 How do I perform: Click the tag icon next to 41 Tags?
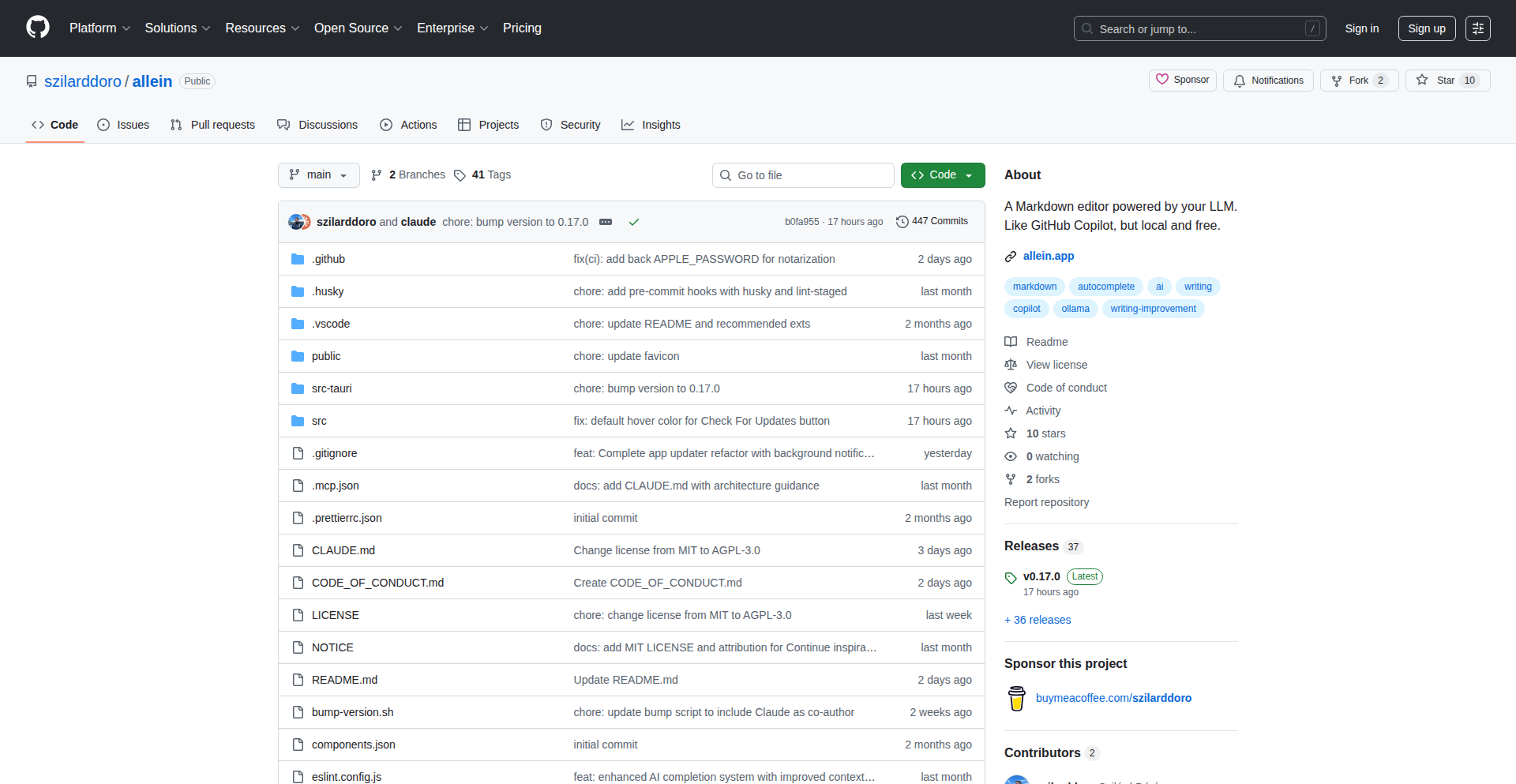(461, 174)
